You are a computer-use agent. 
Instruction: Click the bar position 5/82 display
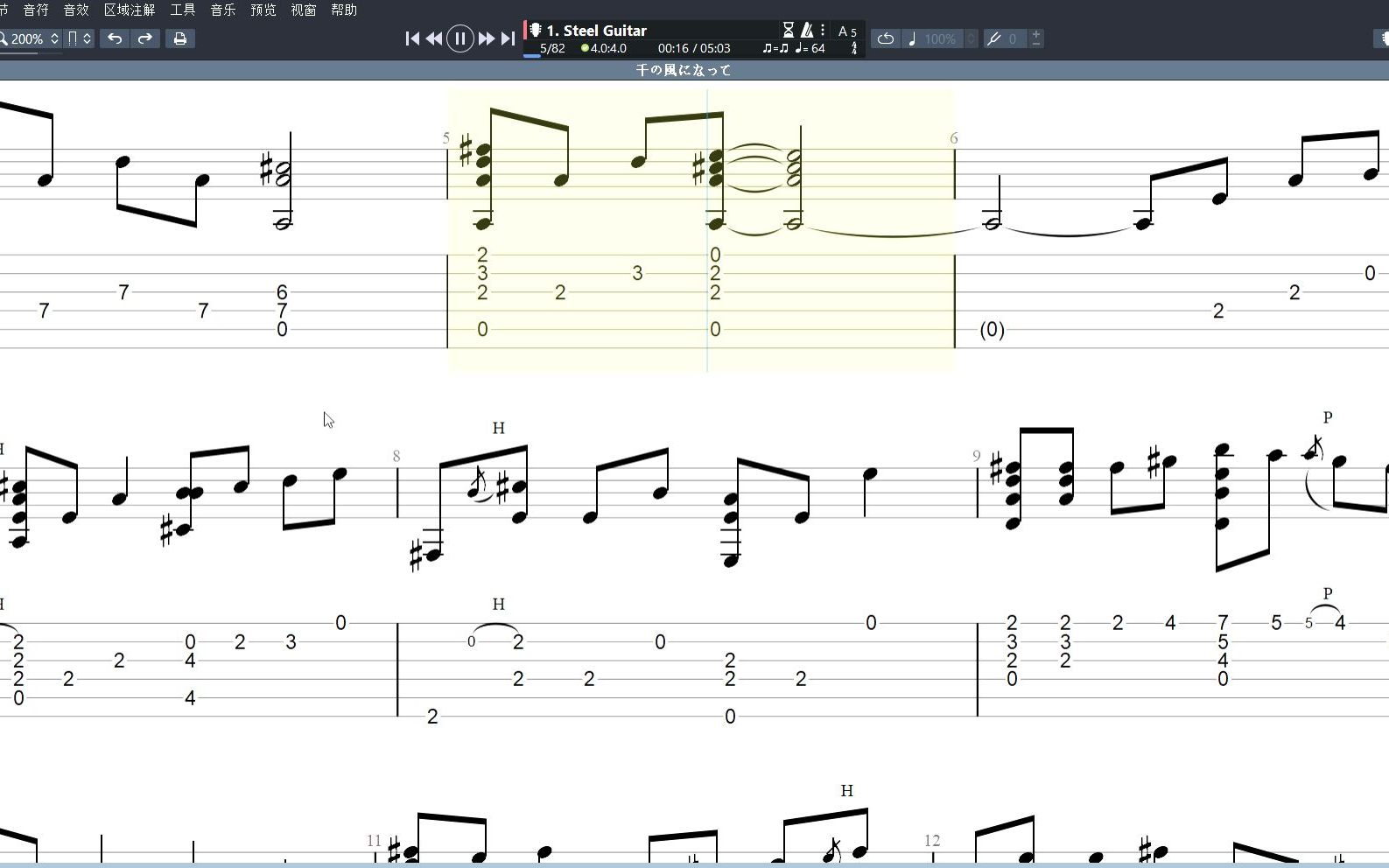[x=552, y=49]
